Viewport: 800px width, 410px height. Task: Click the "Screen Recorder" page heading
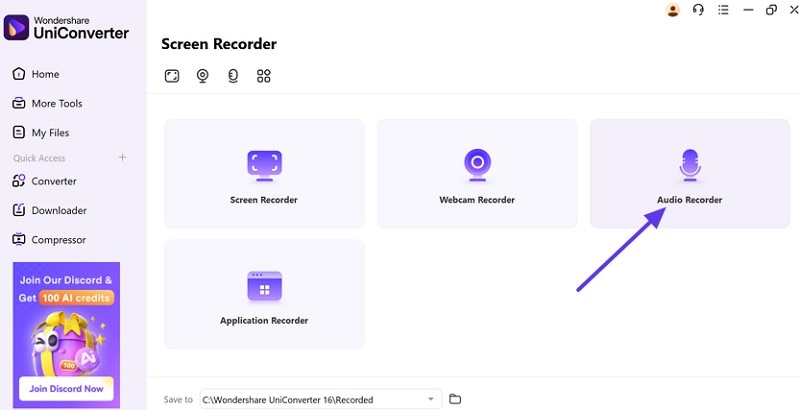[x=219, y=44]
